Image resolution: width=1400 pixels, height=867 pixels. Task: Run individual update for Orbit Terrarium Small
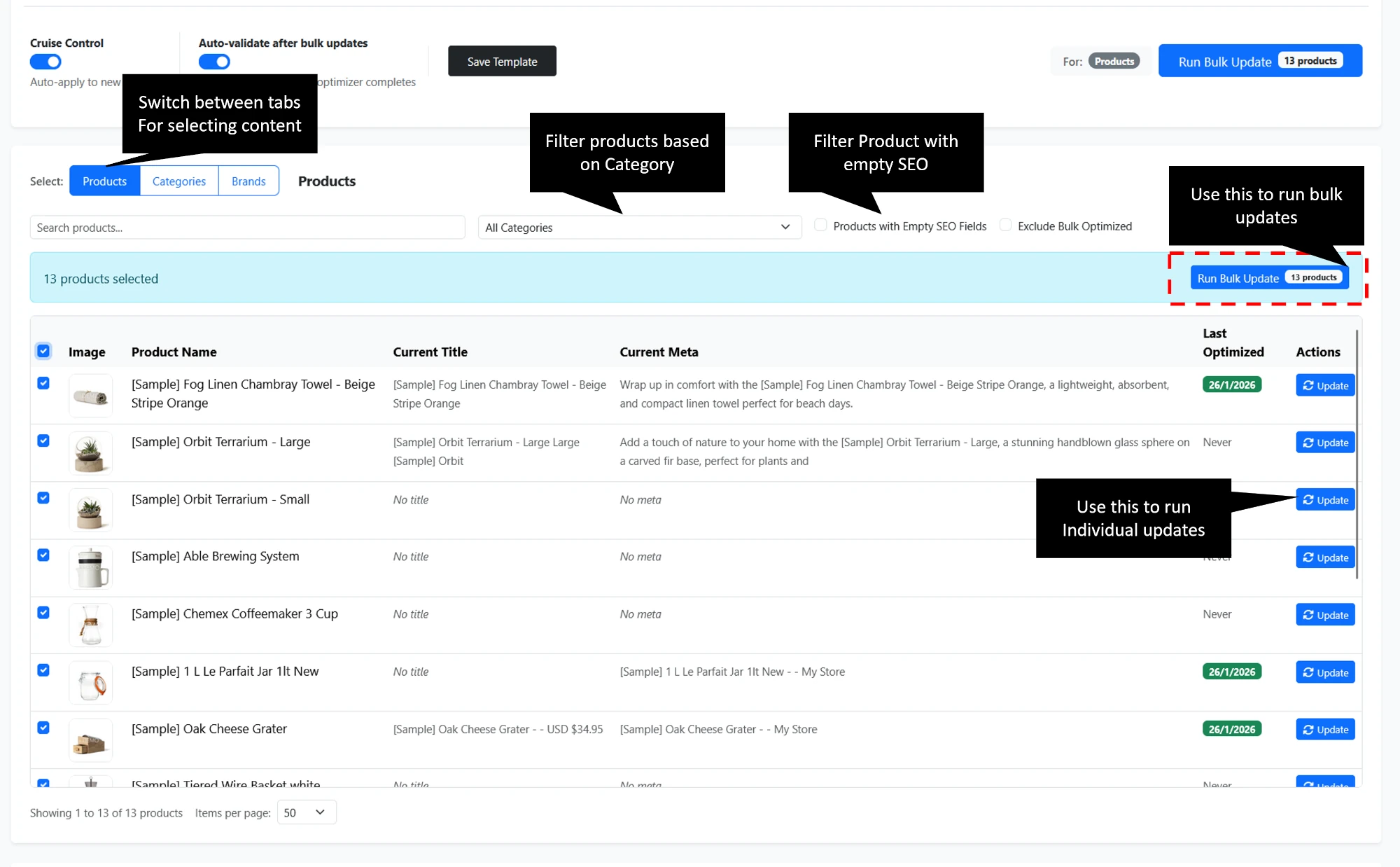pyautogui.click(x=1324, y=499)
